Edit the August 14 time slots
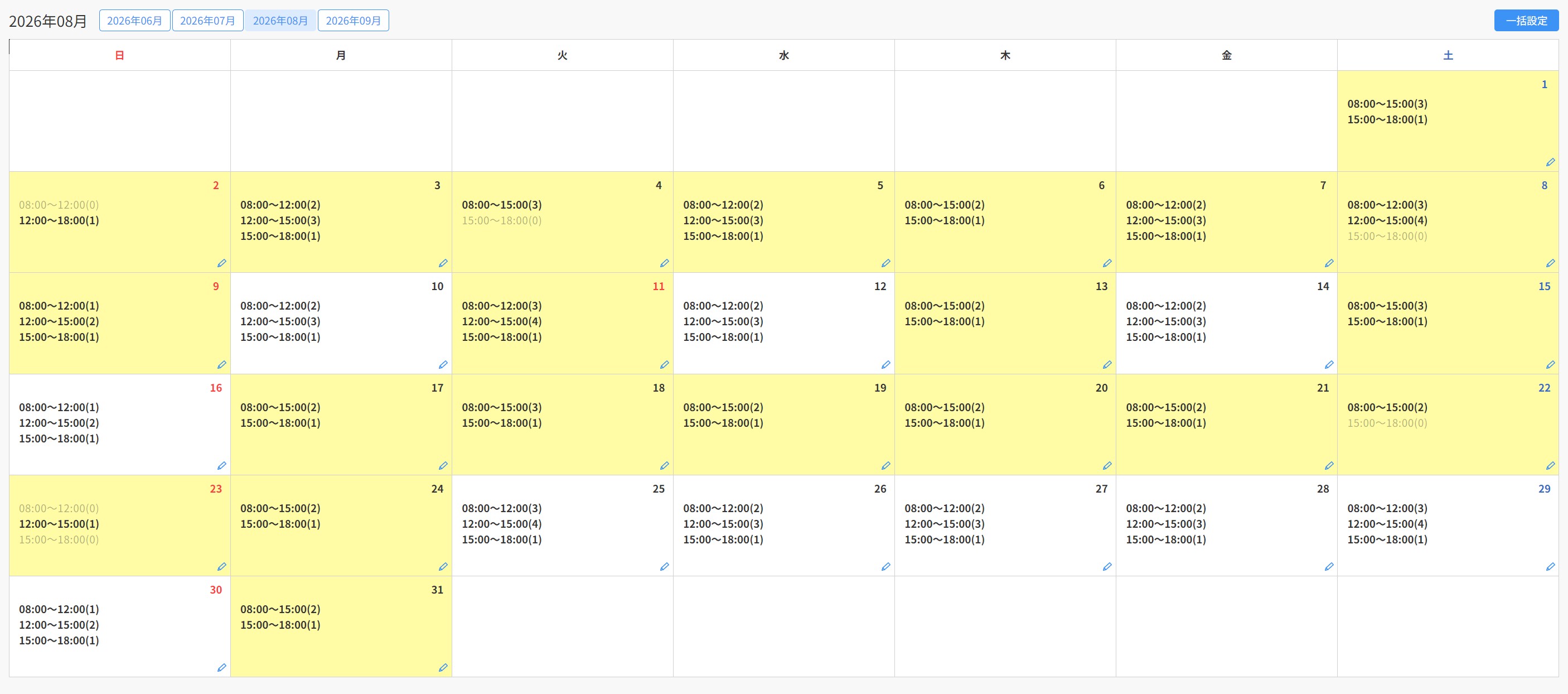Screen dimensions: 1568x694 [1329, 365]
